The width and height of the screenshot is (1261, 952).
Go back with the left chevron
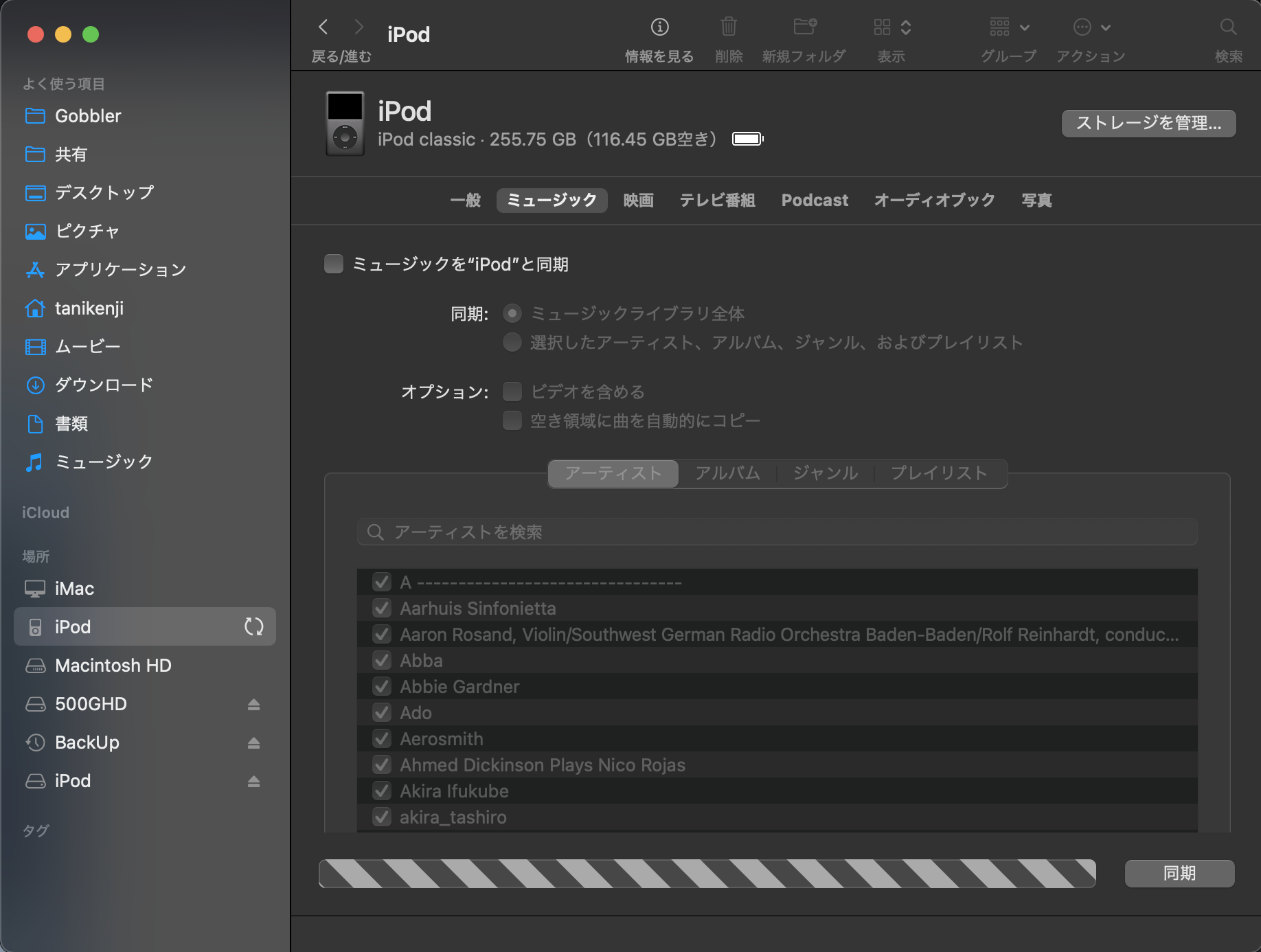323,27
